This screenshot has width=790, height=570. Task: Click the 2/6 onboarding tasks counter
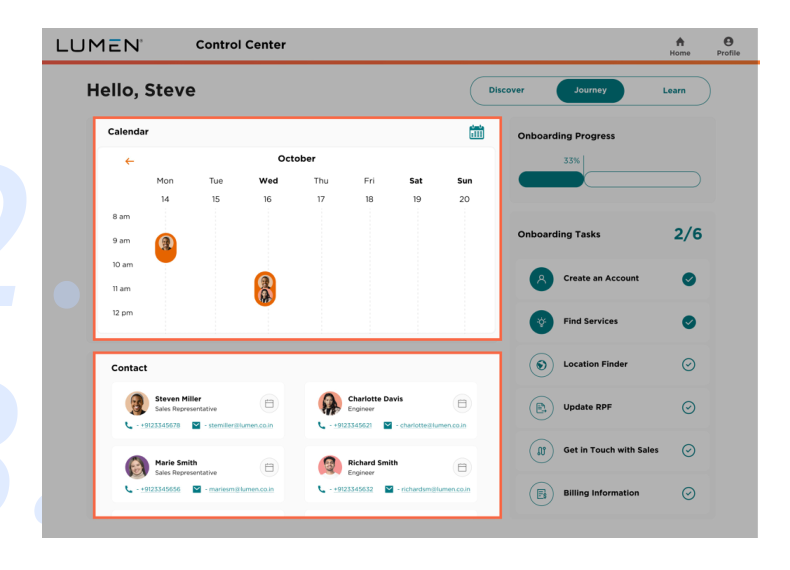point(688,234)
